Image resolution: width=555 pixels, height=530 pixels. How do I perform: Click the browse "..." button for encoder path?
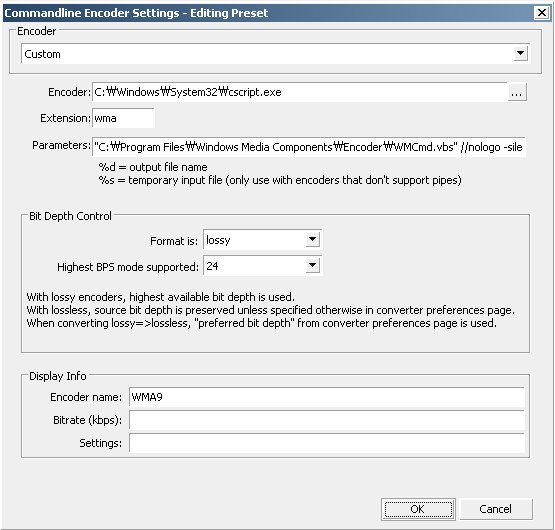tap(517, 92)
